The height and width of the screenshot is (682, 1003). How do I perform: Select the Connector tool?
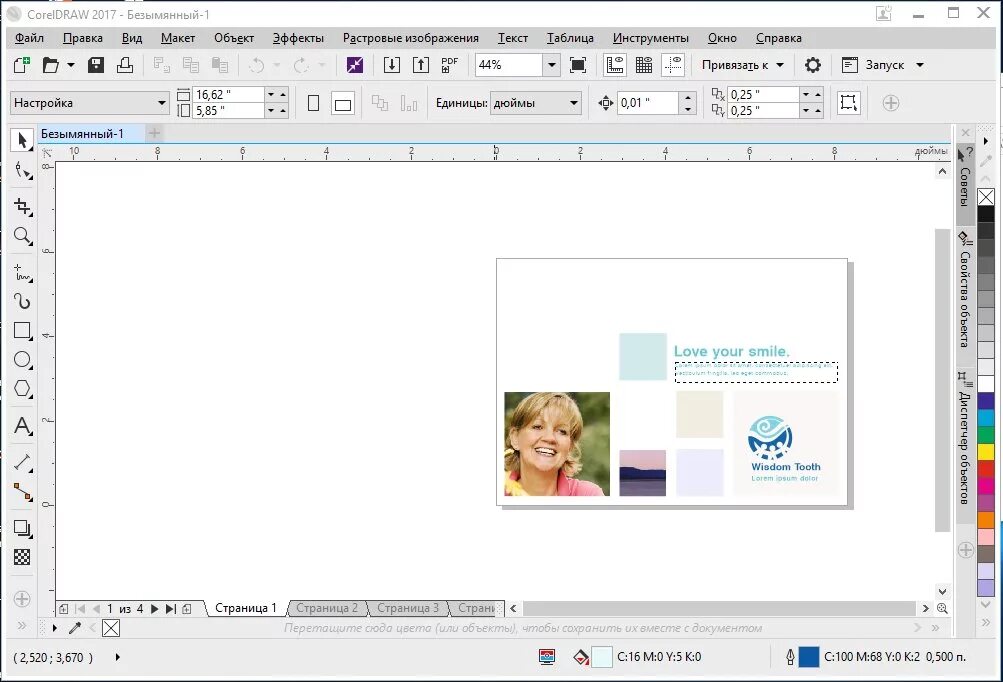(x=22, y=491)
